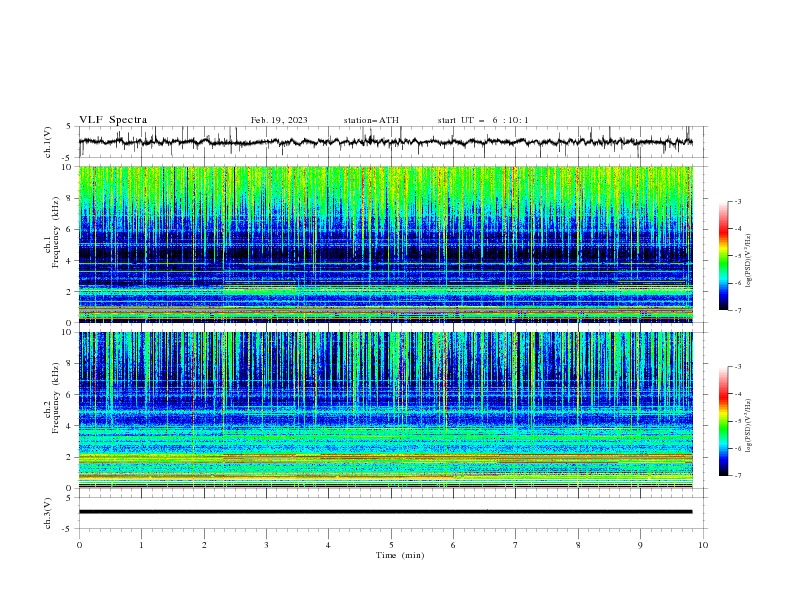
Task: Click the "ch.1(V)" axis label
Action: (48, 142)
